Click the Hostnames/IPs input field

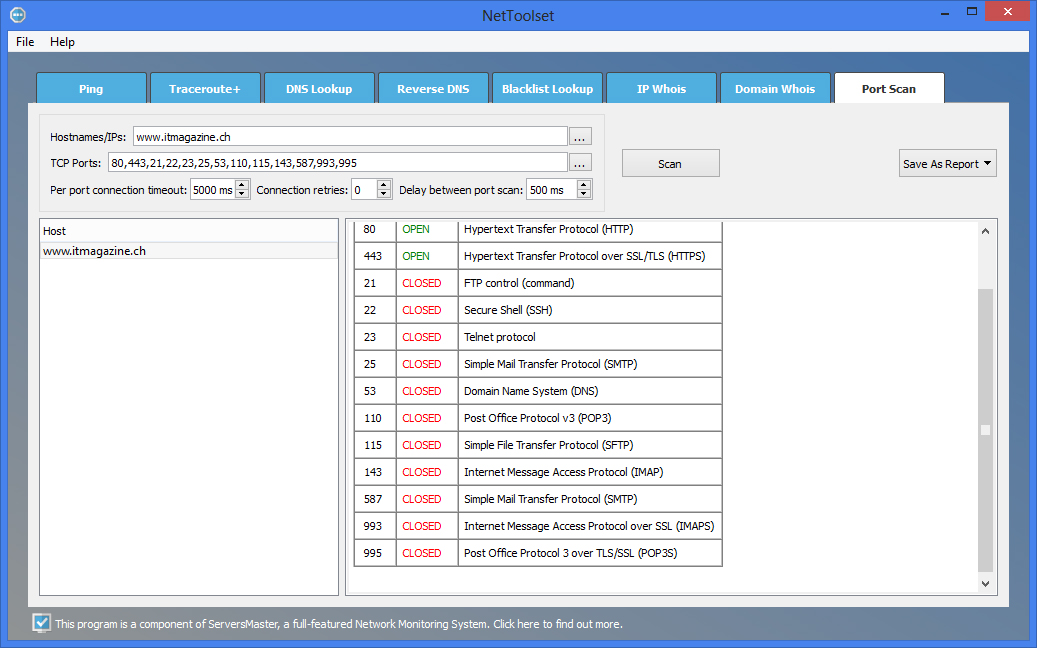pos(350,137)
